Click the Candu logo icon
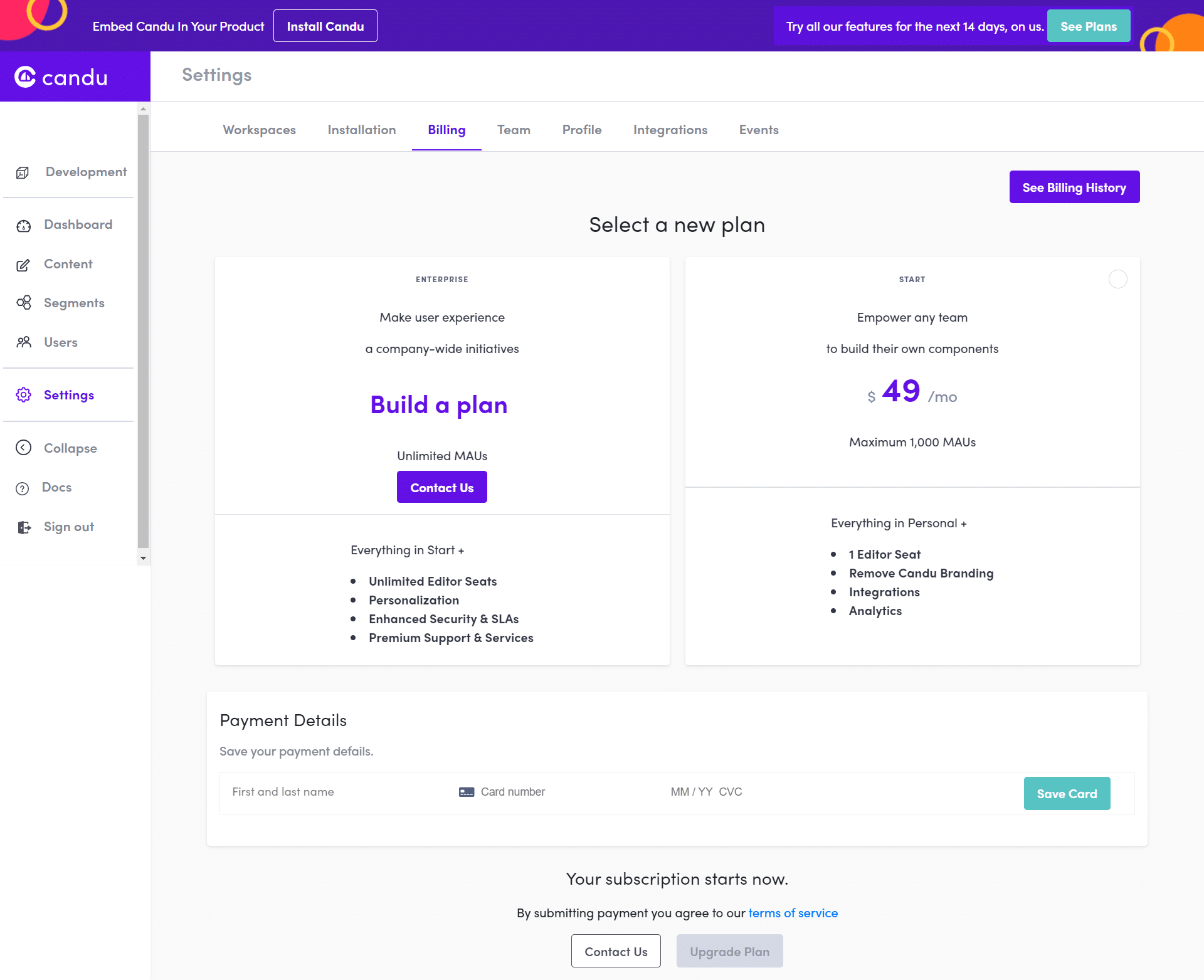Viewport: 1204px width, 980px height. tap(26, 76)
